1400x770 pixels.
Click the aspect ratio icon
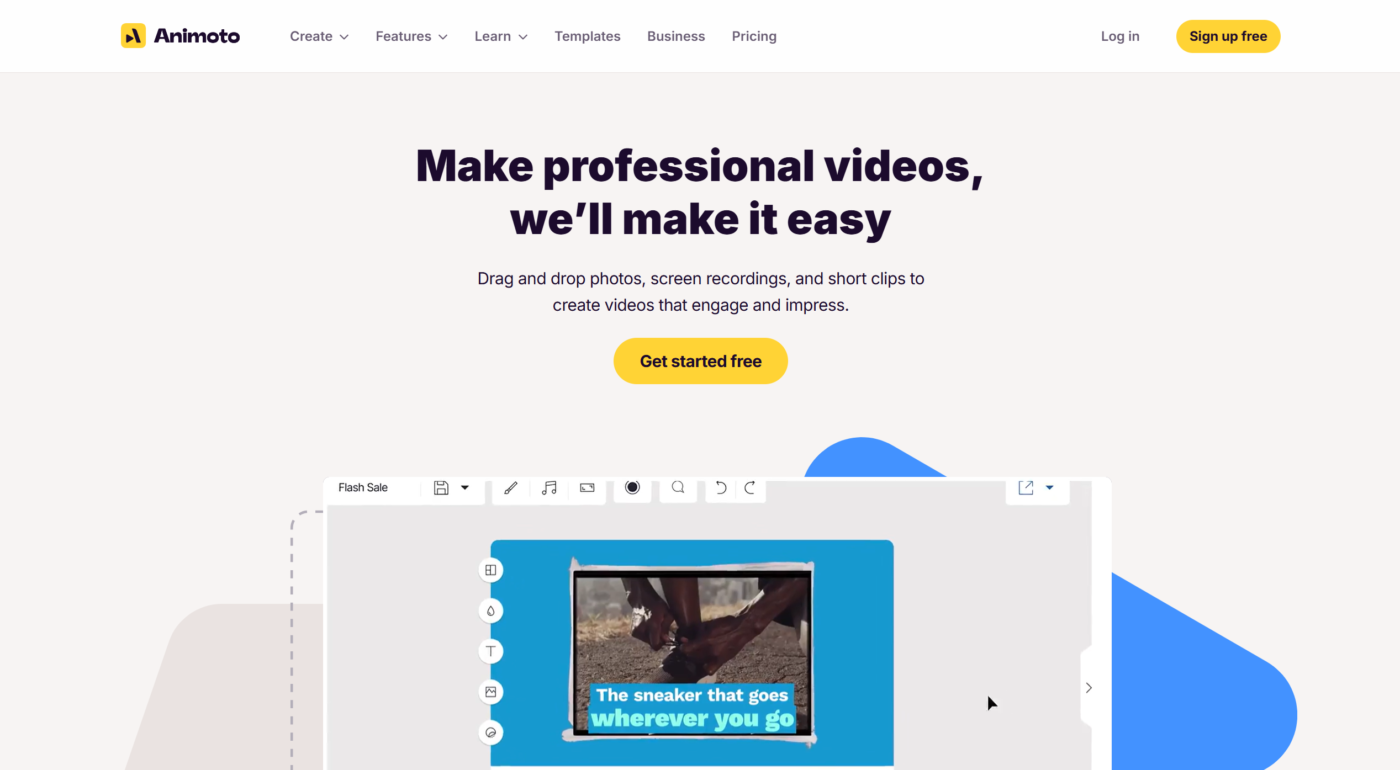[x=587, y=488]
